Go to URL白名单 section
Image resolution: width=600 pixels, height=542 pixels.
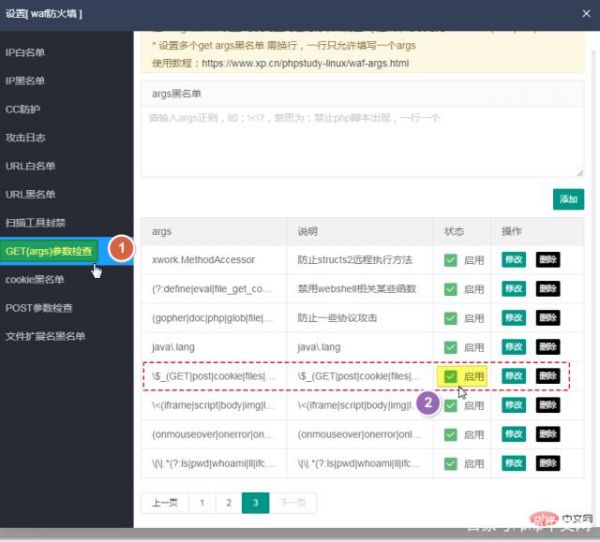tap(30, 166)
